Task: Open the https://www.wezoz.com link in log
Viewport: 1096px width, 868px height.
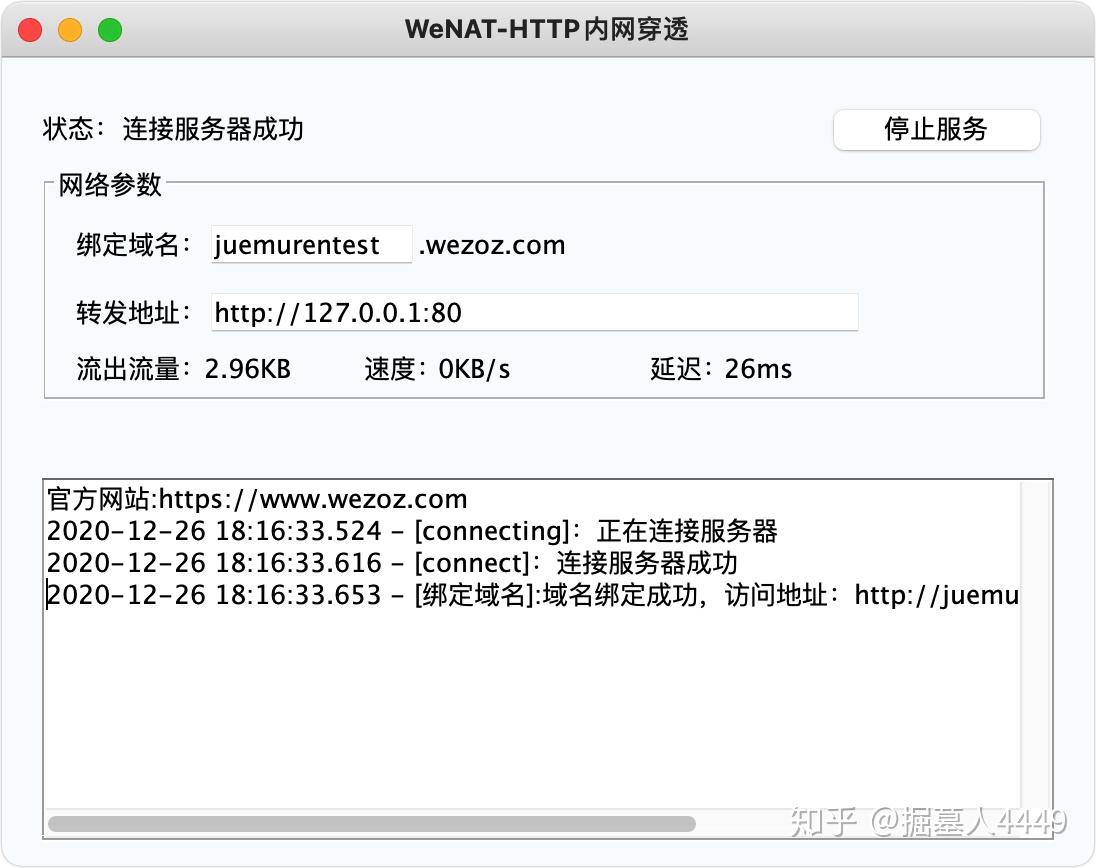Action: coord(313,499)
